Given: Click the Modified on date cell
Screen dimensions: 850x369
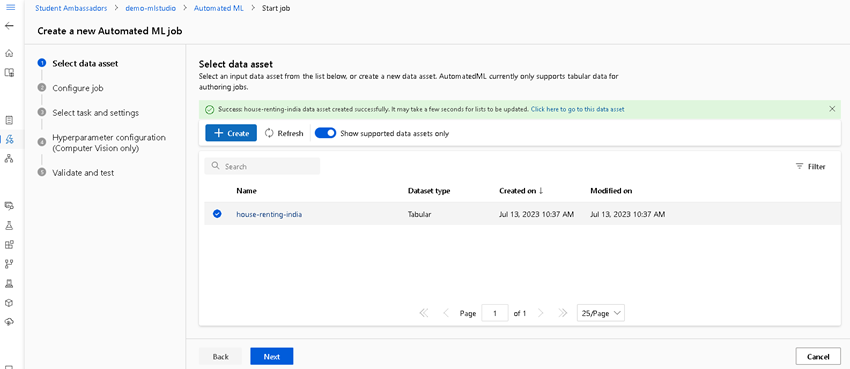Looking at the screenshot, I should click(628, 214).
